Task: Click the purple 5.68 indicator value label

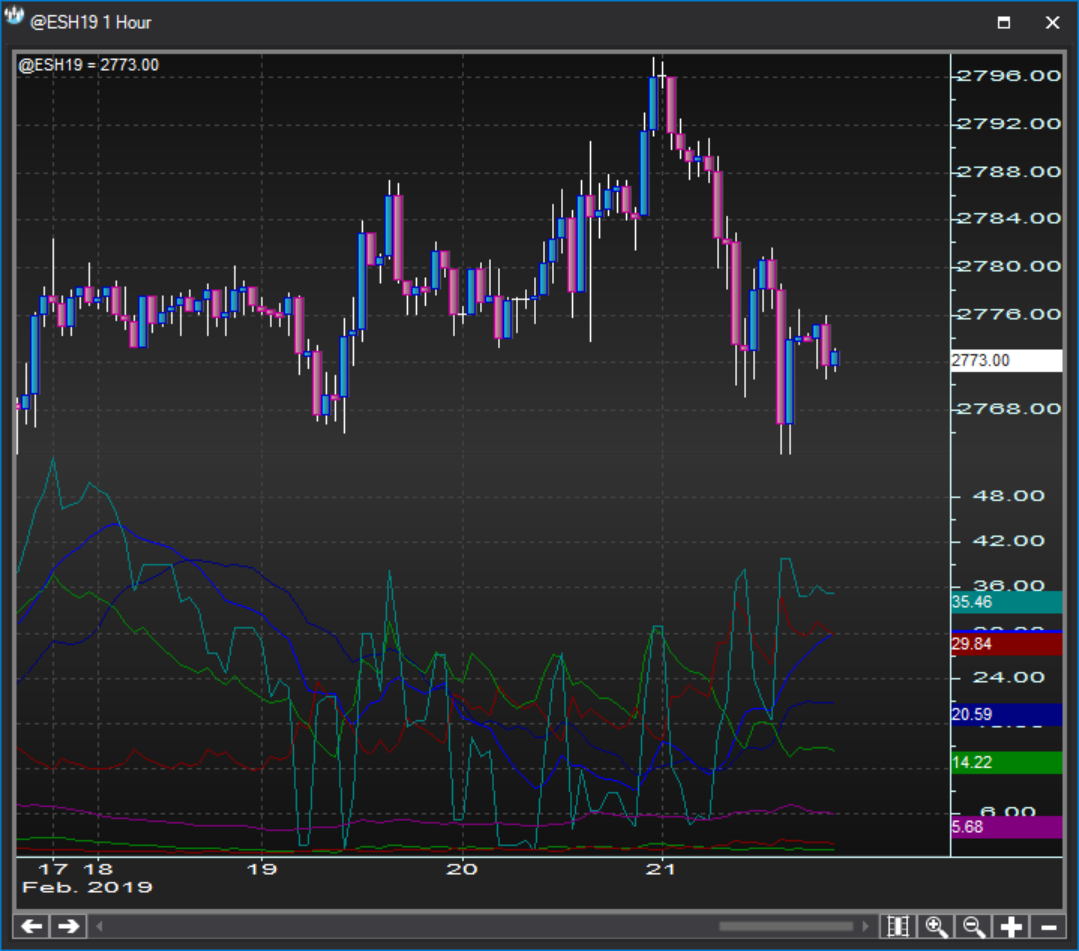Action: coord(1006,826)
